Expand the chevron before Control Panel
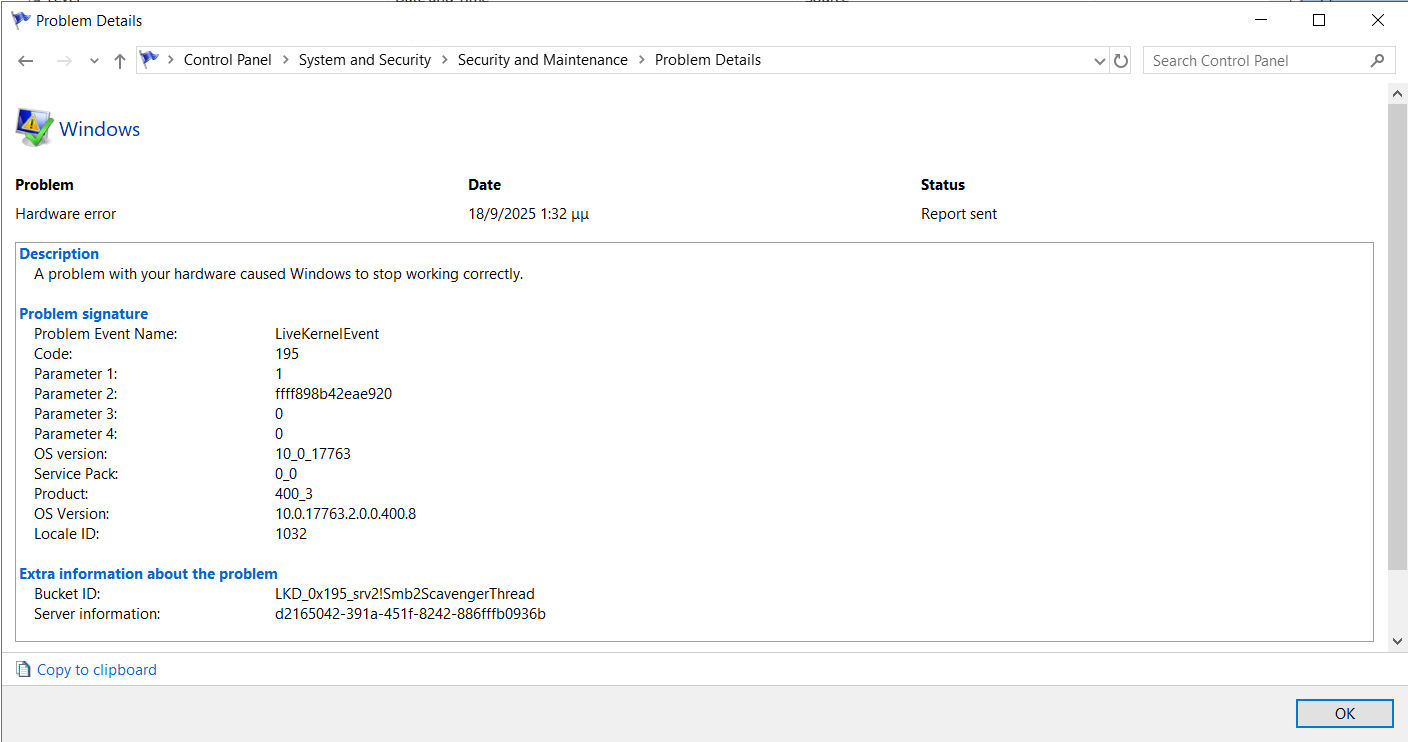Viewport: 1408px width, 742px height. point(171,60)
